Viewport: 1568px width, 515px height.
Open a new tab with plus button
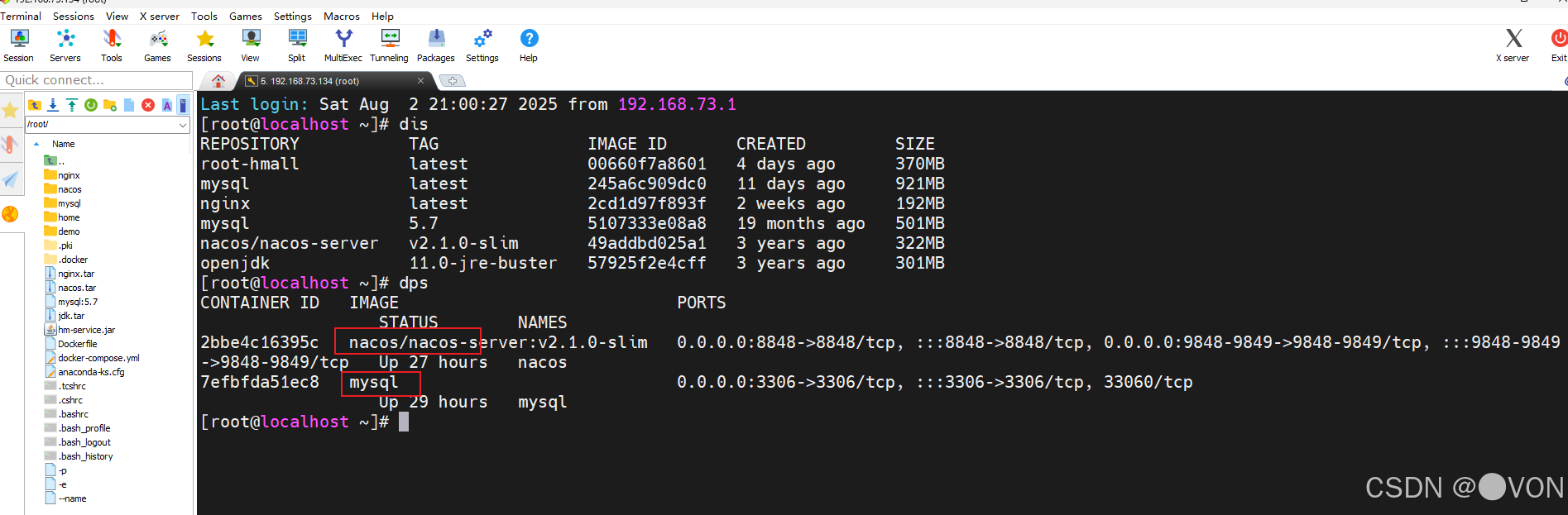452,81
